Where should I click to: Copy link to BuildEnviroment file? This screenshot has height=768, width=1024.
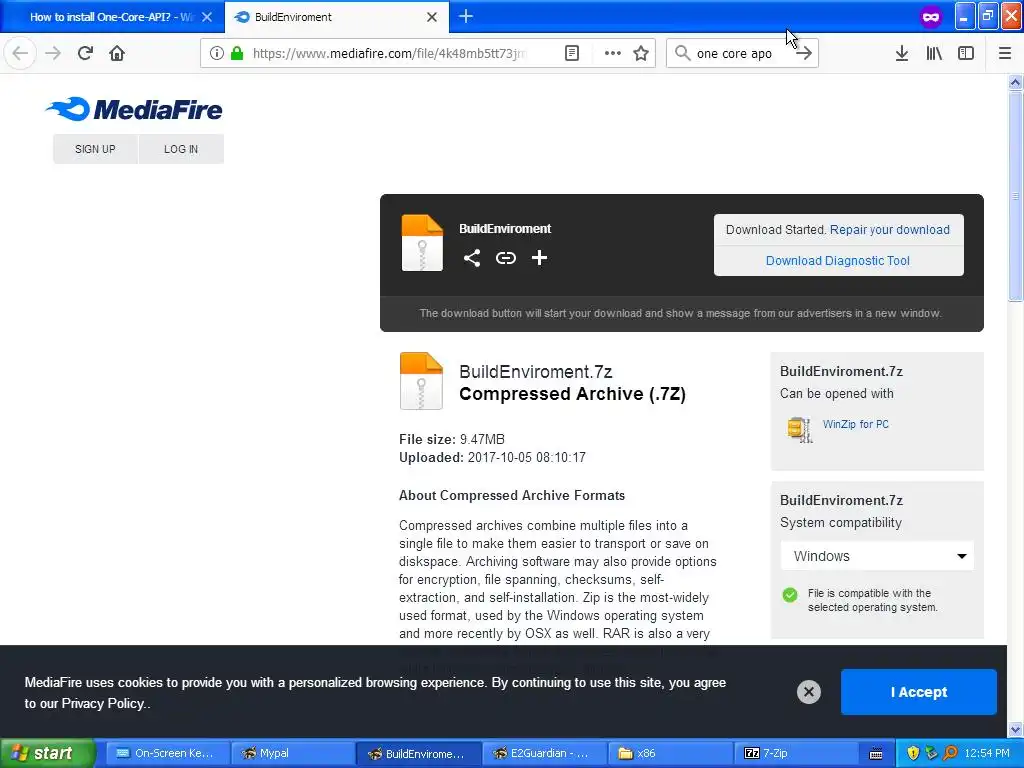coord(505,258)
